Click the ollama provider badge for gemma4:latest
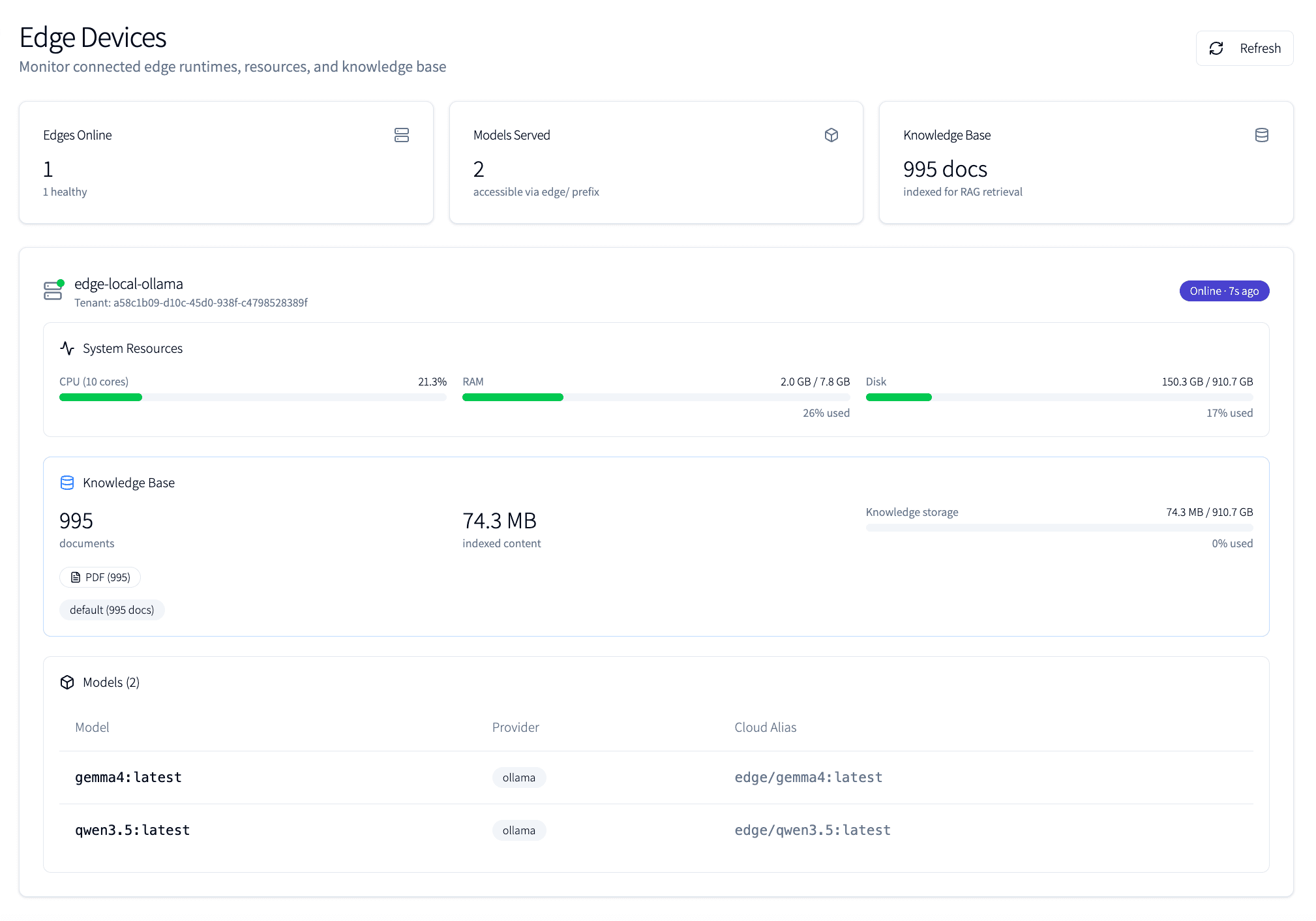 [x=519, y=778]
